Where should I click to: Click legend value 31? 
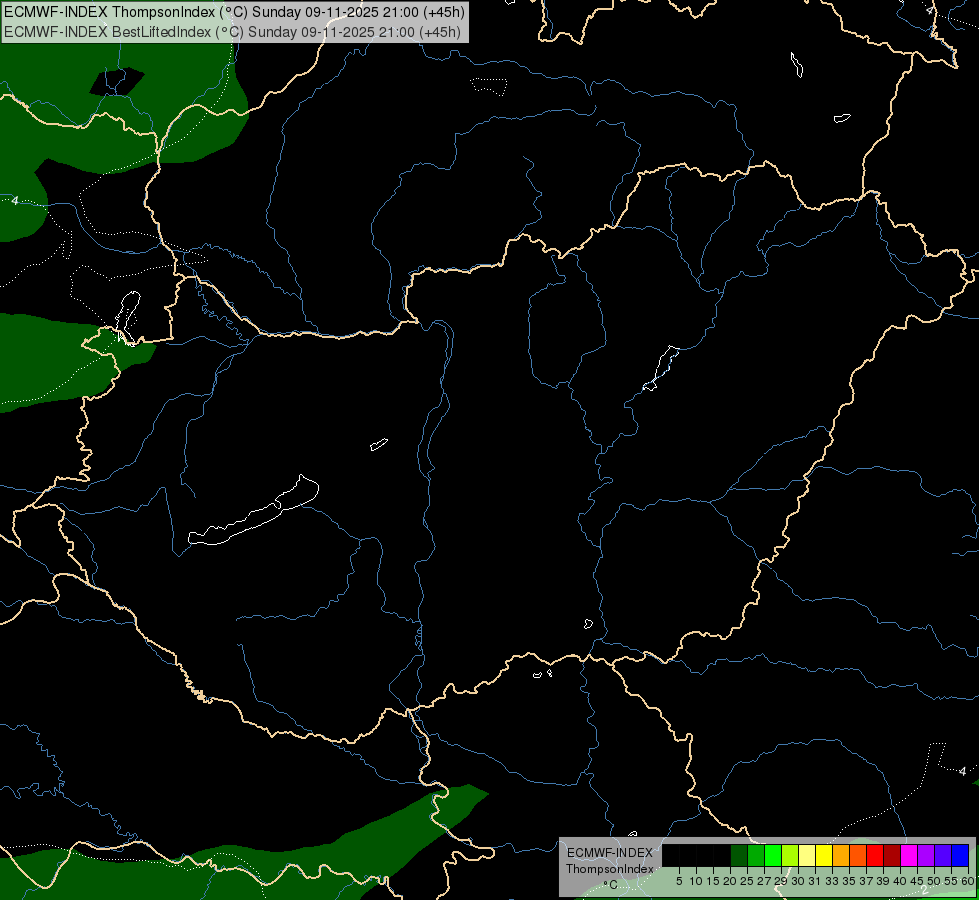[x=816, y=881]
